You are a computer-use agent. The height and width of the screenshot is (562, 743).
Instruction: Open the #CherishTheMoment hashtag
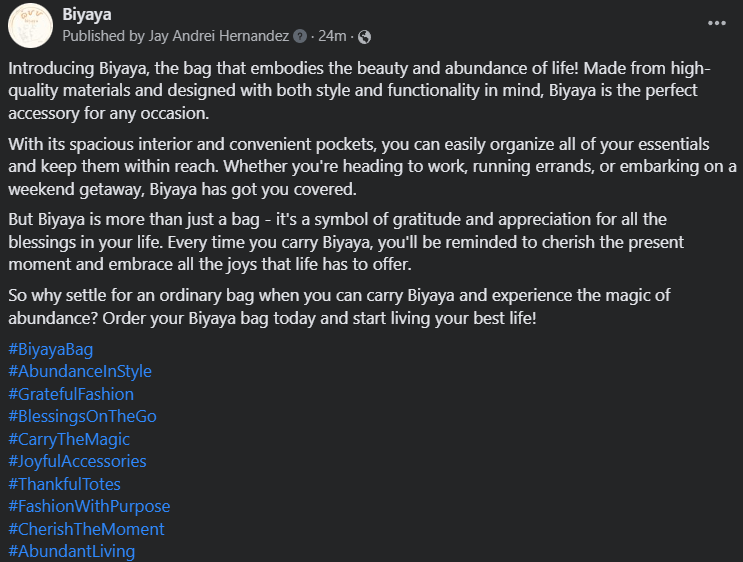(x=86, y=529)
